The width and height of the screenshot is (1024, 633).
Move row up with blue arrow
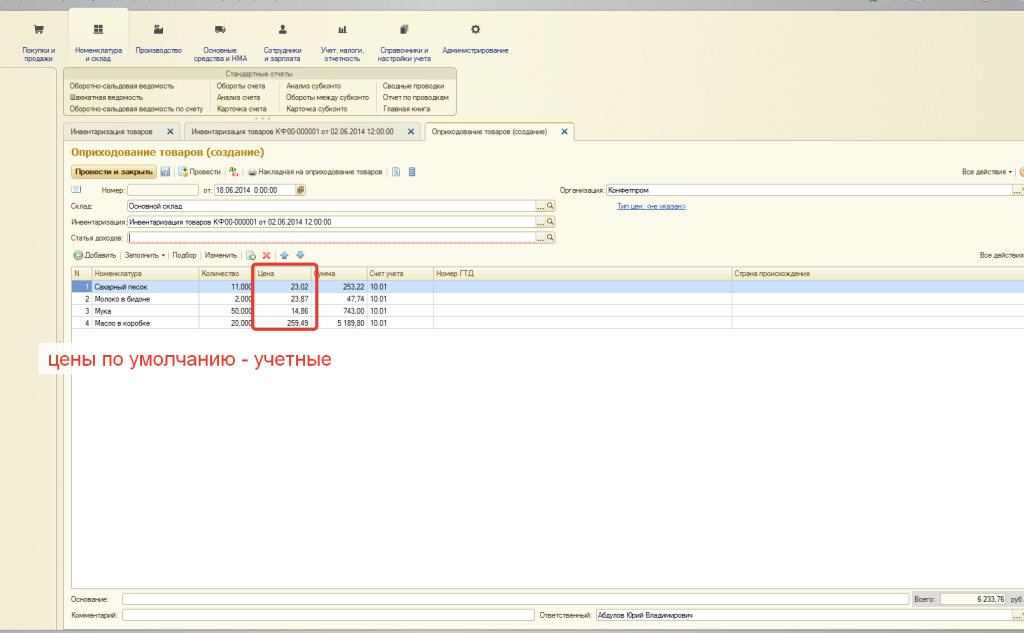(x=284, y=255)
